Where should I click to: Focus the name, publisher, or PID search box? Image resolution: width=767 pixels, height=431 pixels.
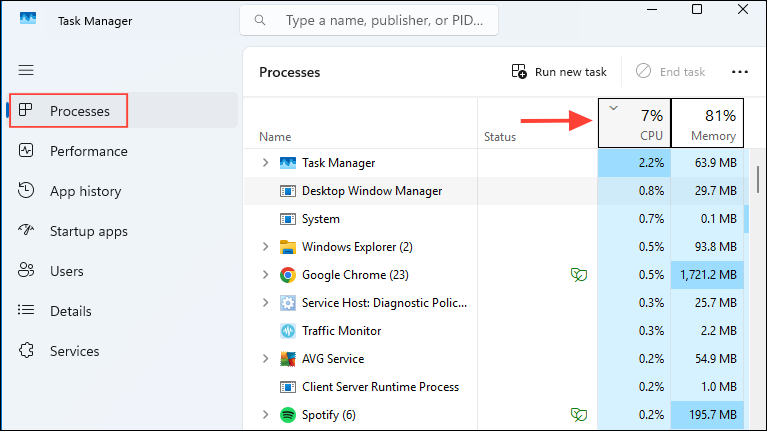[x=369, y=20]
